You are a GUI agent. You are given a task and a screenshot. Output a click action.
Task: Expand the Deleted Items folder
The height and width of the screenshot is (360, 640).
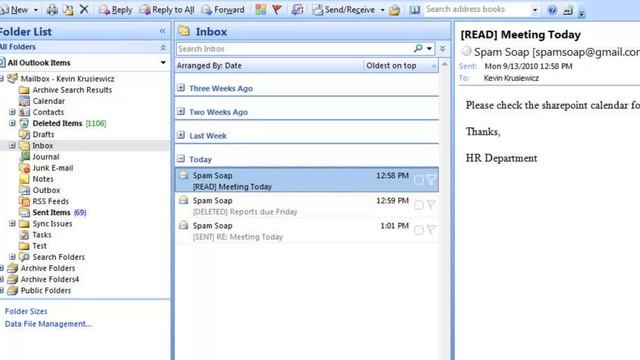(12, 123)
